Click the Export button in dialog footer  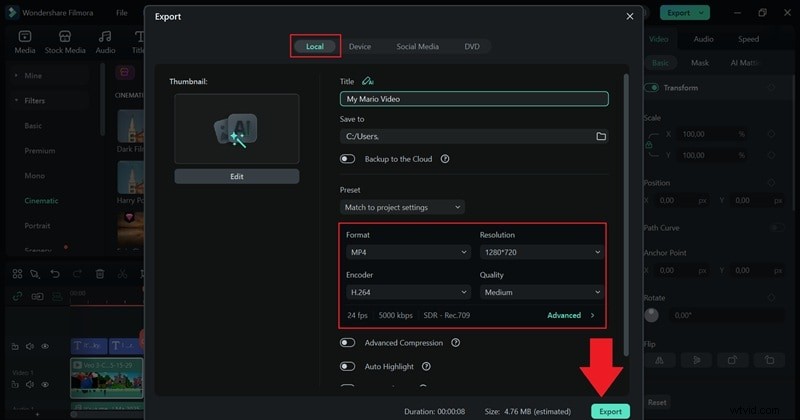click(610, 411)
